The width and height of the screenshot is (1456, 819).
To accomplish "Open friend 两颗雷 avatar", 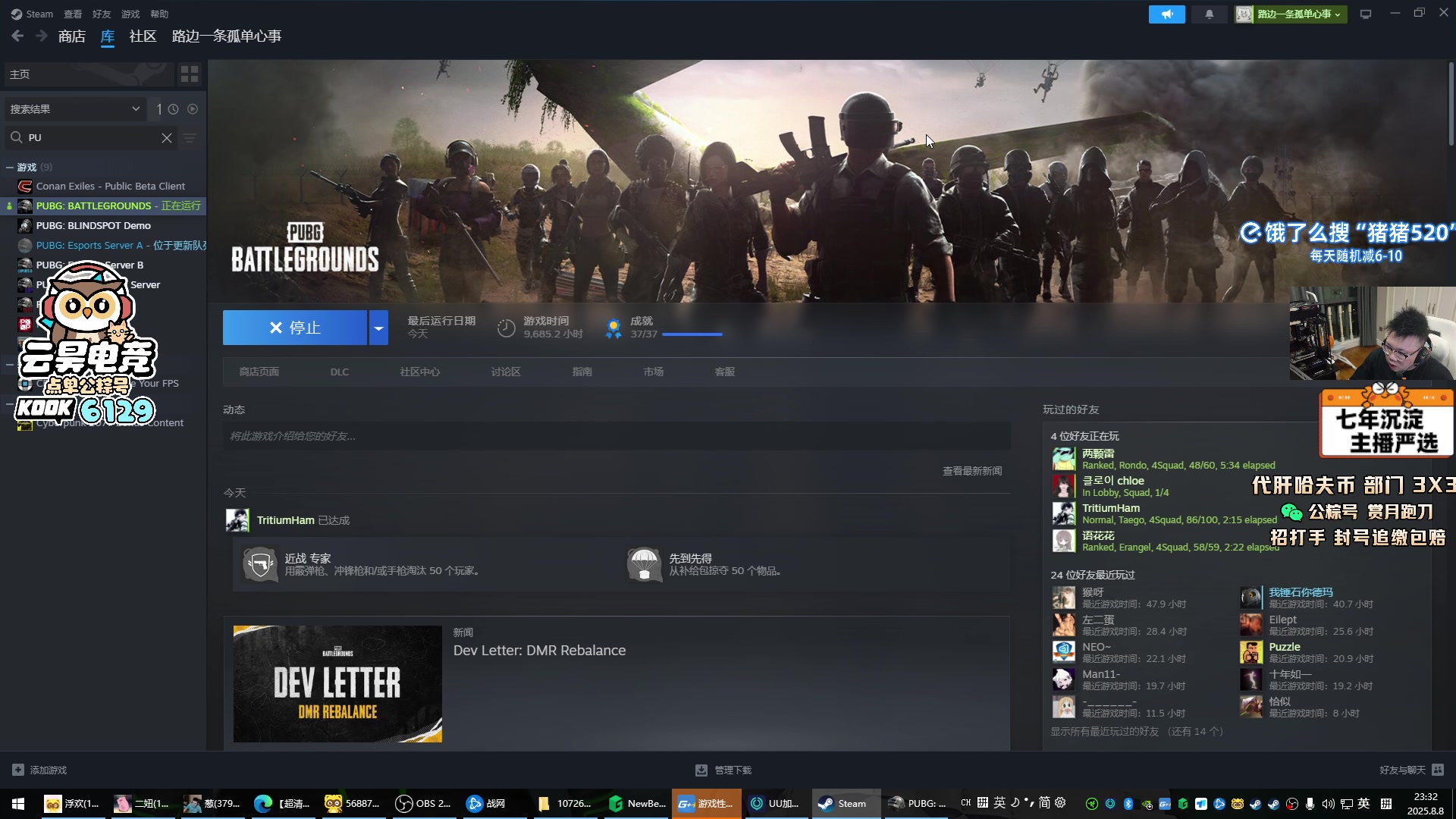I will [1064, 459].
